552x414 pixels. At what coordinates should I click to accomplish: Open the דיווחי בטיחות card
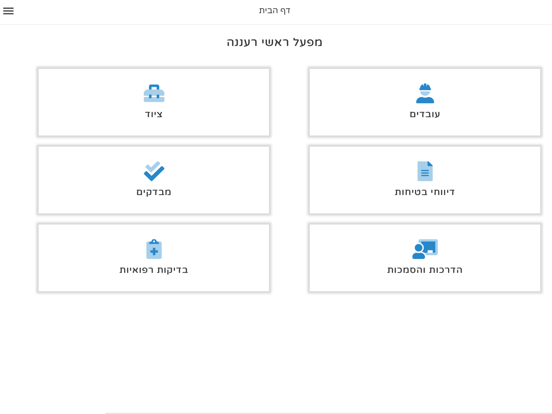[425, 180]
